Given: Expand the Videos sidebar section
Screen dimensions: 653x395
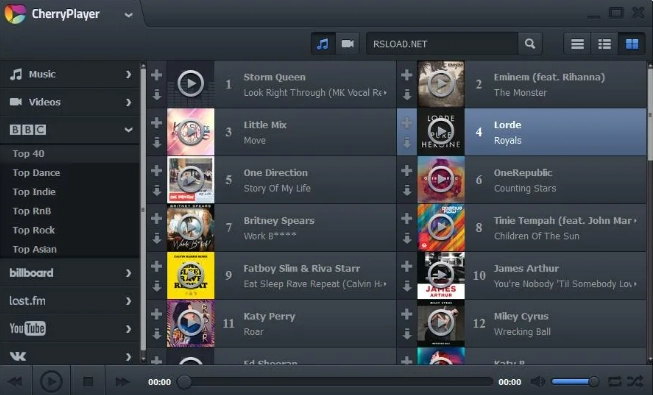Looking at the screenshot, I should (70, 102).
